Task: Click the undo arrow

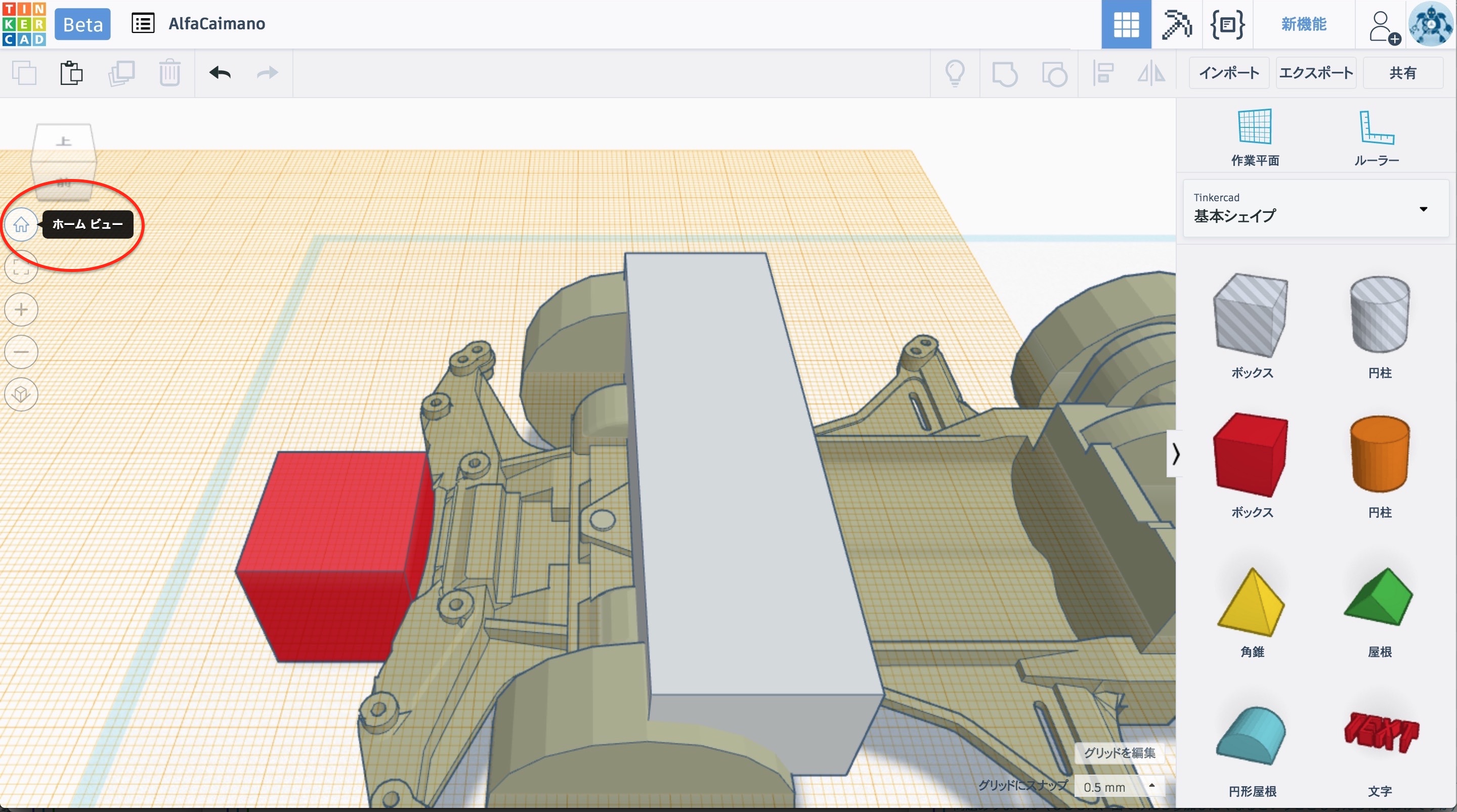Action: [220, 73]
